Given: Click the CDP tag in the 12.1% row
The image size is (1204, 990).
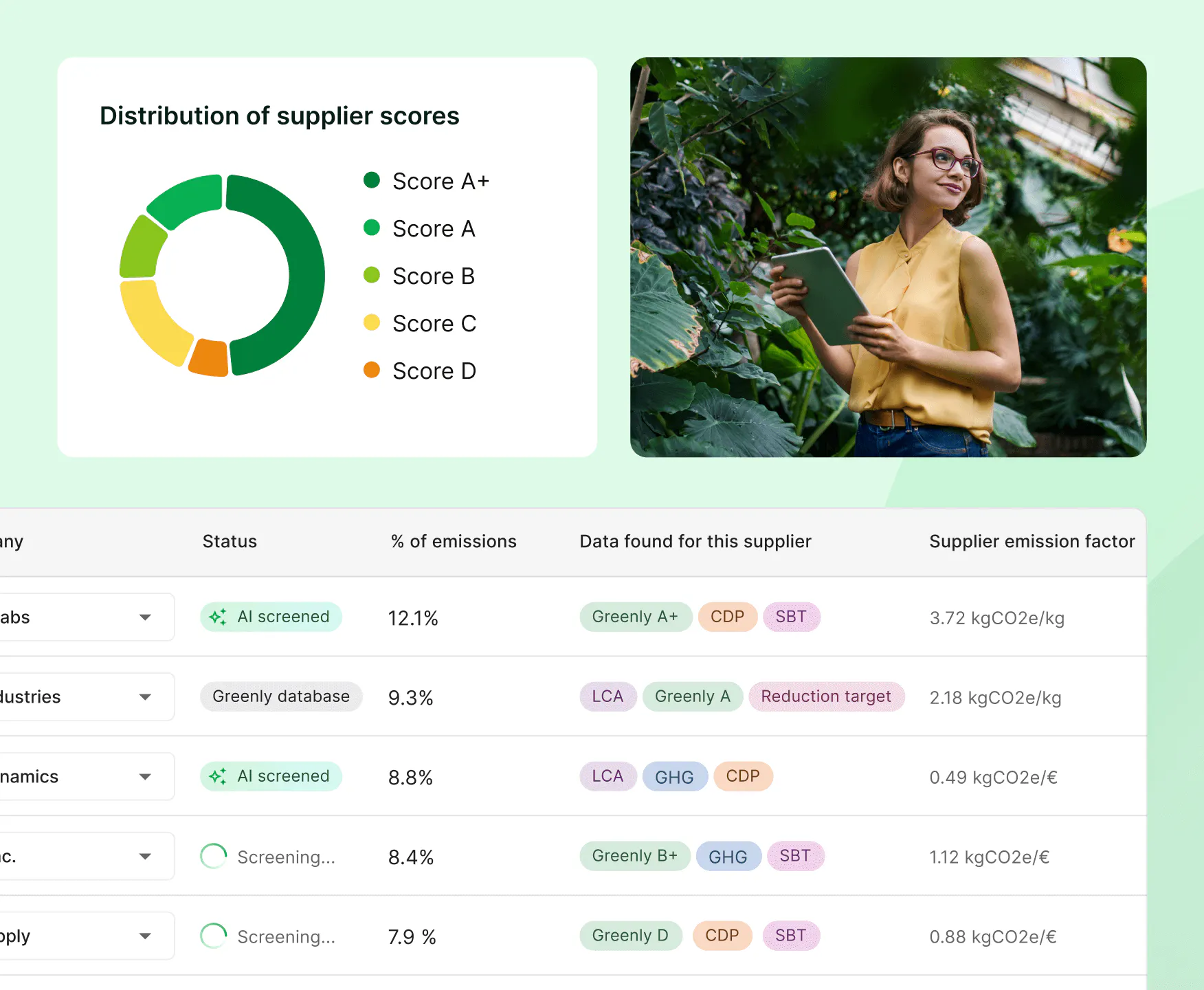Looking at the screenshot, I should click(728, 617).
